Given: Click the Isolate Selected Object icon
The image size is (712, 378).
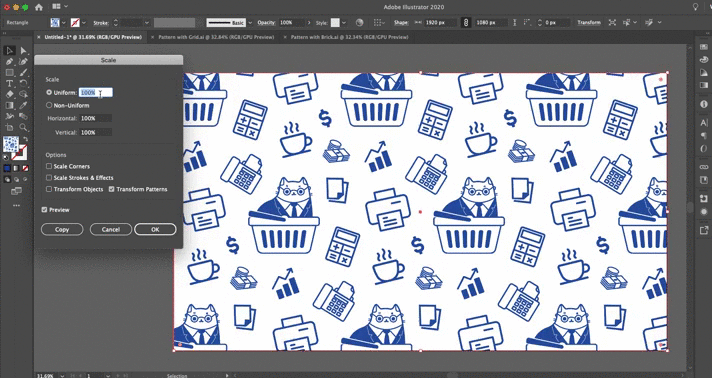Looking at the screenshot, I should [x=612, y=22].
